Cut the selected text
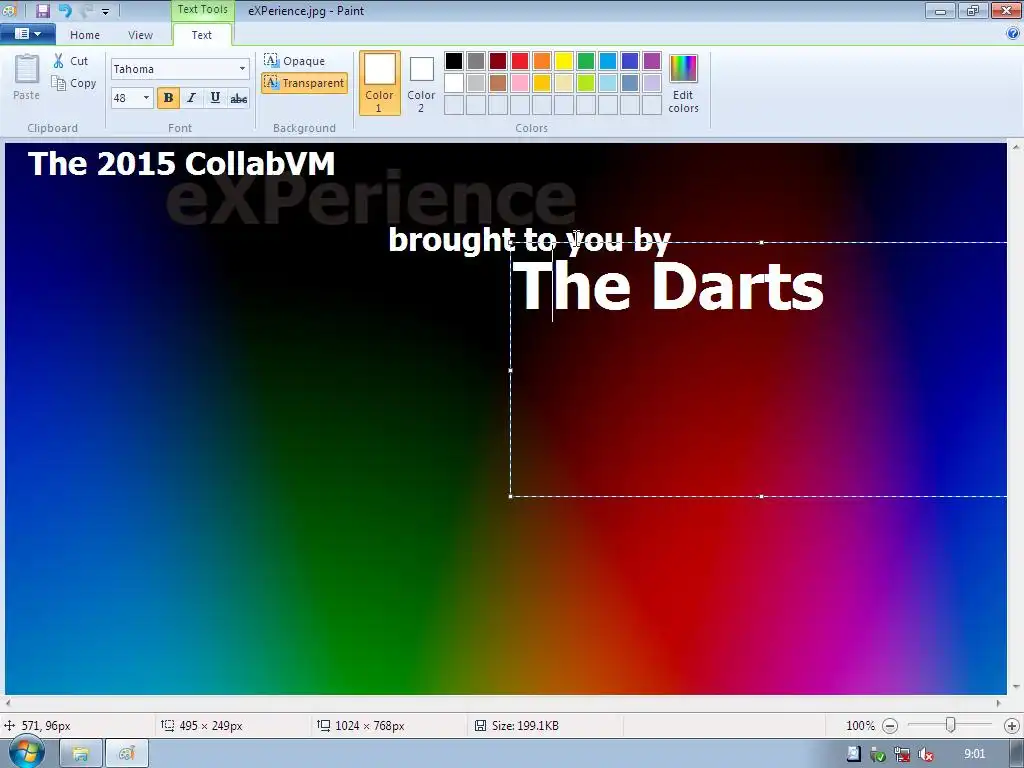 pos(71,61)
